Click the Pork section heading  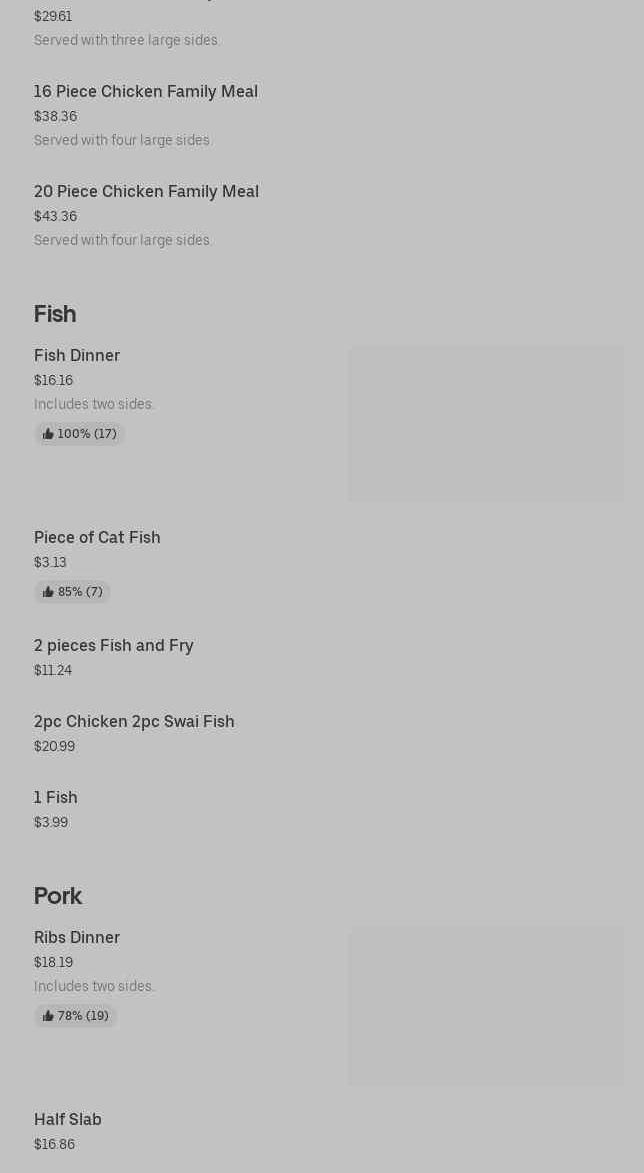[58, 896]
